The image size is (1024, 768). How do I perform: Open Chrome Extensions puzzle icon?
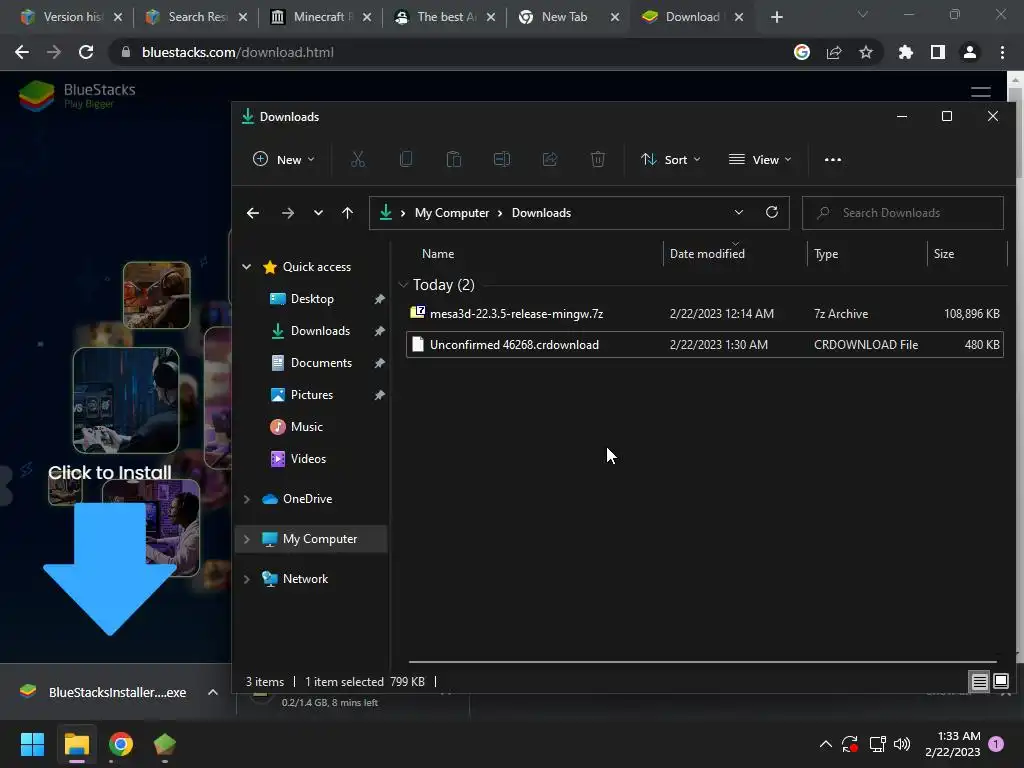pyautogui.click(x=905, y=52)
